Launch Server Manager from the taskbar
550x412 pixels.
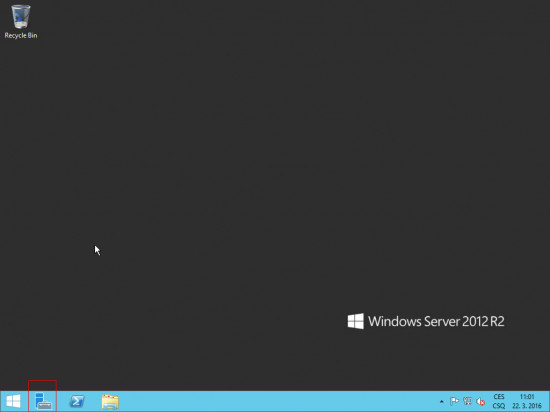[43, 401]
